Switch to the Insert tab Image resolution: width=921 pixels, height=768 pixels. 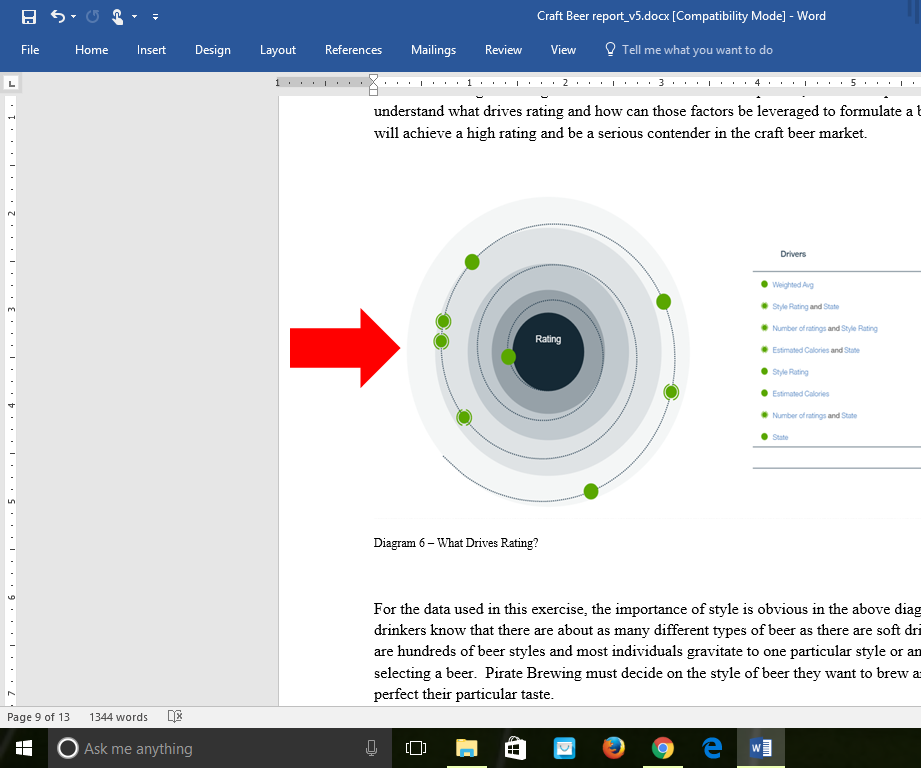[x=151, y=49]
